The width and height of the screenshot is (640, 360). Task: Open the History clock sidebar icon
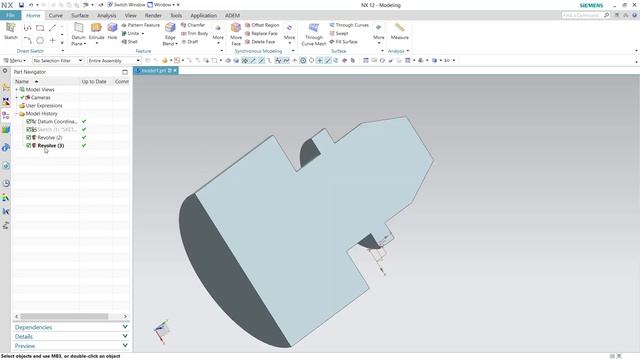[x=6, y=183]
